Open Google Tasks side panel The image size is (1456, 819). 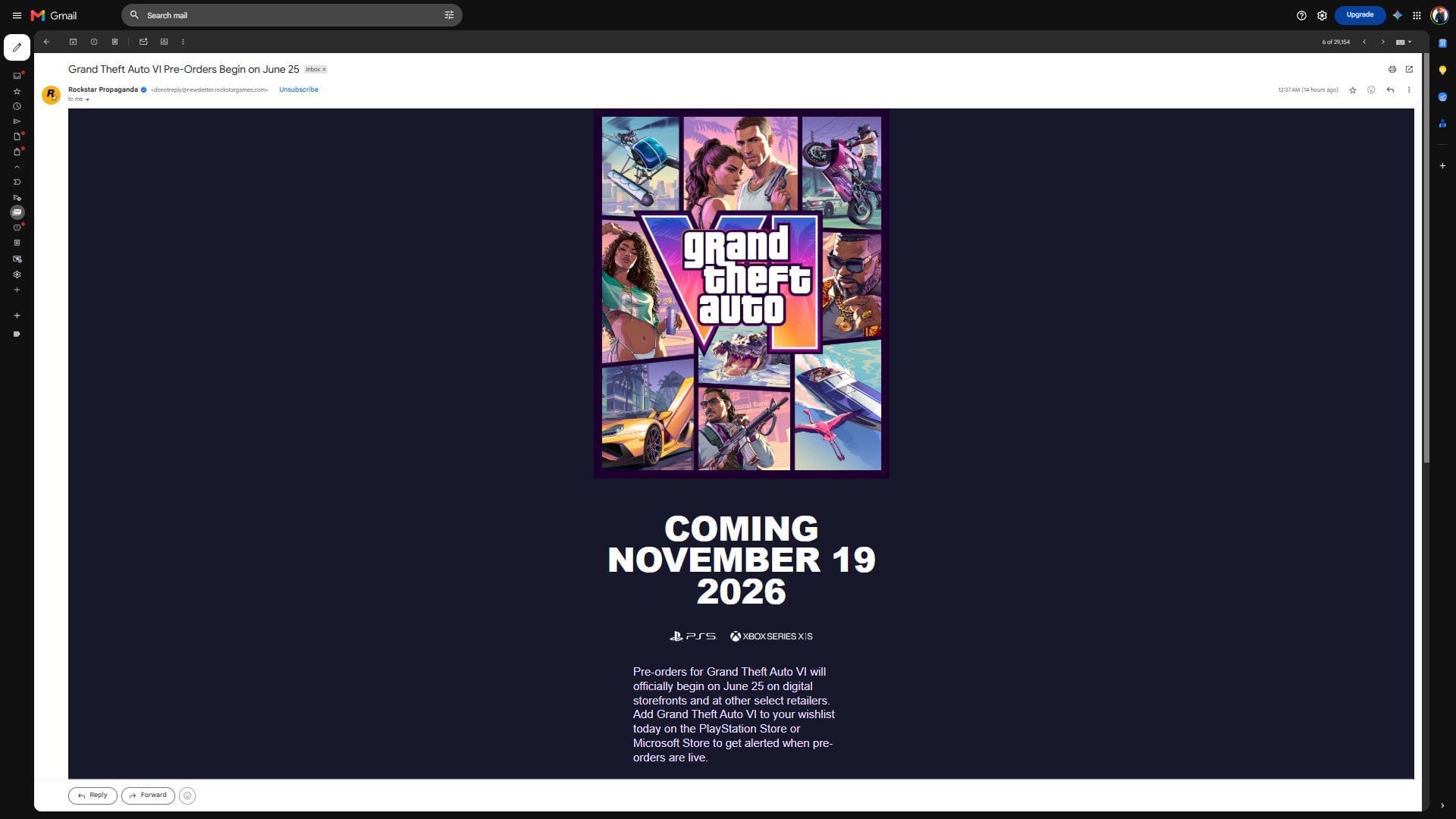[1442, 96]
